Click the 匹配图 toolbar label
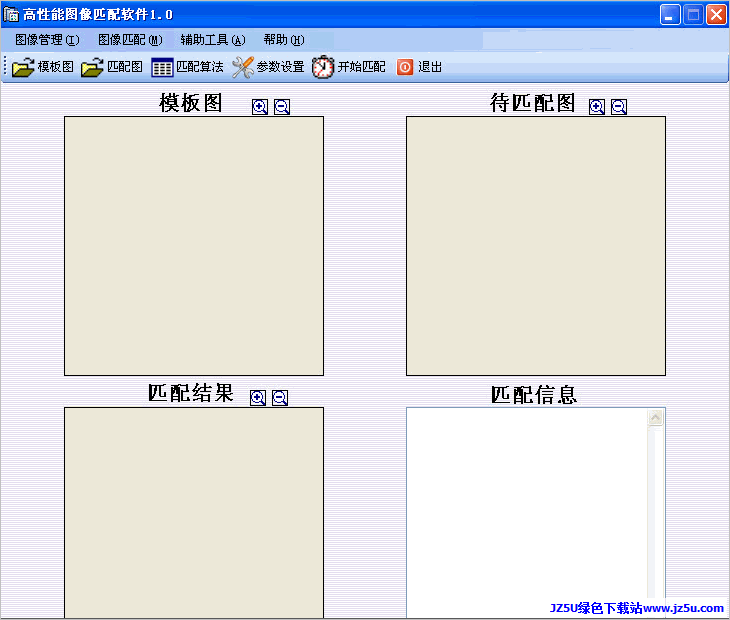Screen dimensions: 730x620 click(x=125, y=67)
